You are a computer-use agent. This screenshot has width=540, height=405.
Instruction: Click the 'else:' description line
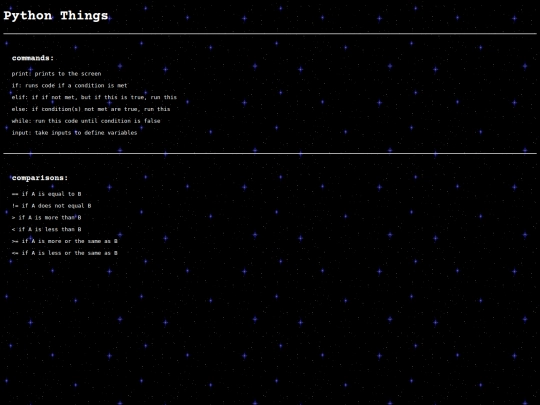click(91, 109)
